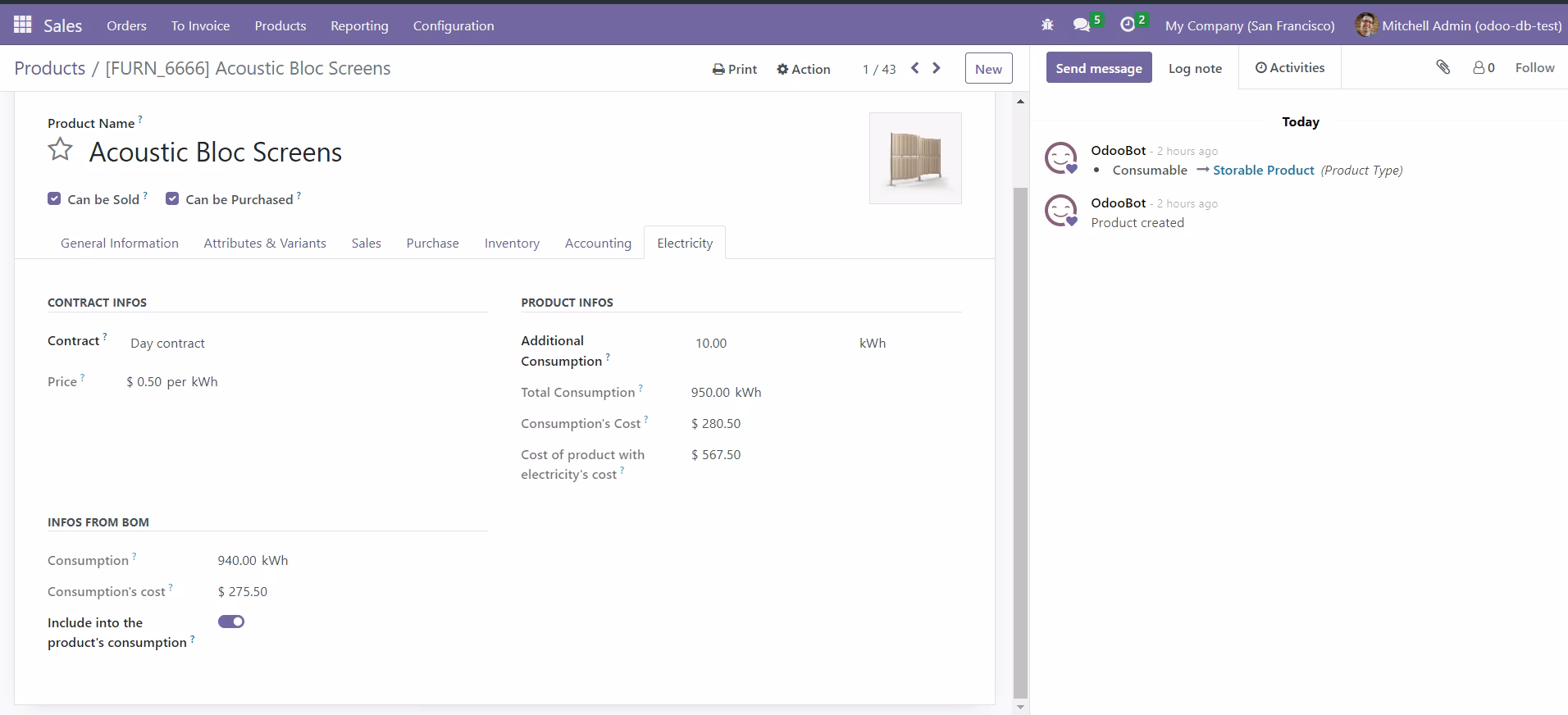The image size is (1568, 715).
Task: Uncheck Can be Purchased checkbox
Action: pyautogui.click(x=172, y=198)
